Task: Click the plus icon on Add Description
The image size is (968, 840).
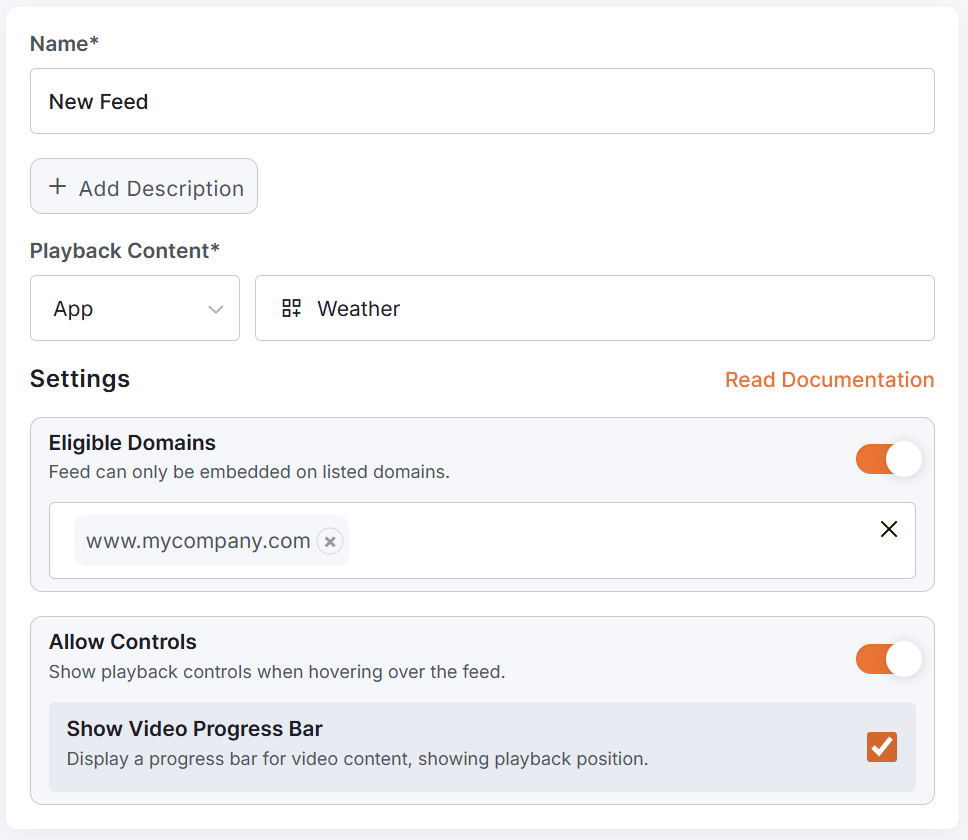Action: pyautogui.click(x=57, y=186)
